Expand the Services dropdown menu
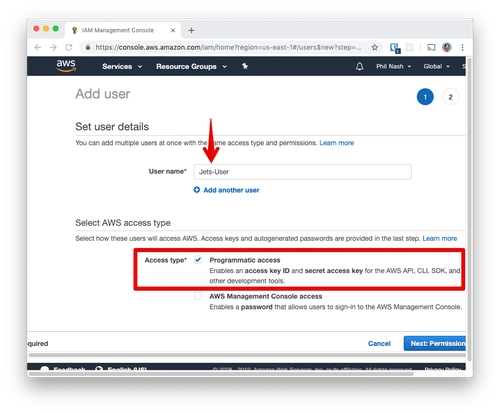The height and width of the screenshot is (413, 500). (x=122, y=66)
